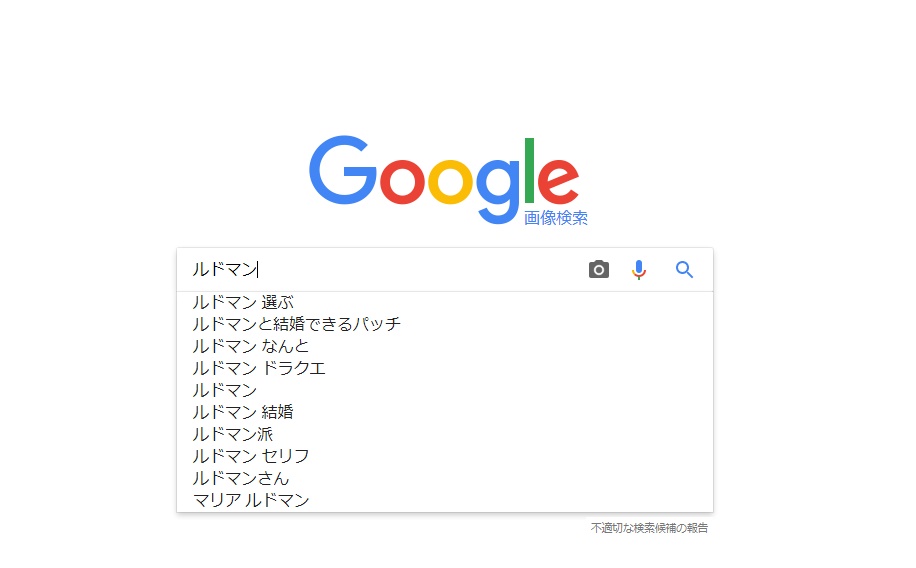Image resolution: width=916 pixels, height=568 pixels.
Task: Choose suggestion ルドマンと結婚できるパッチ
Action: pyautogui.click(x=296, y=324)
